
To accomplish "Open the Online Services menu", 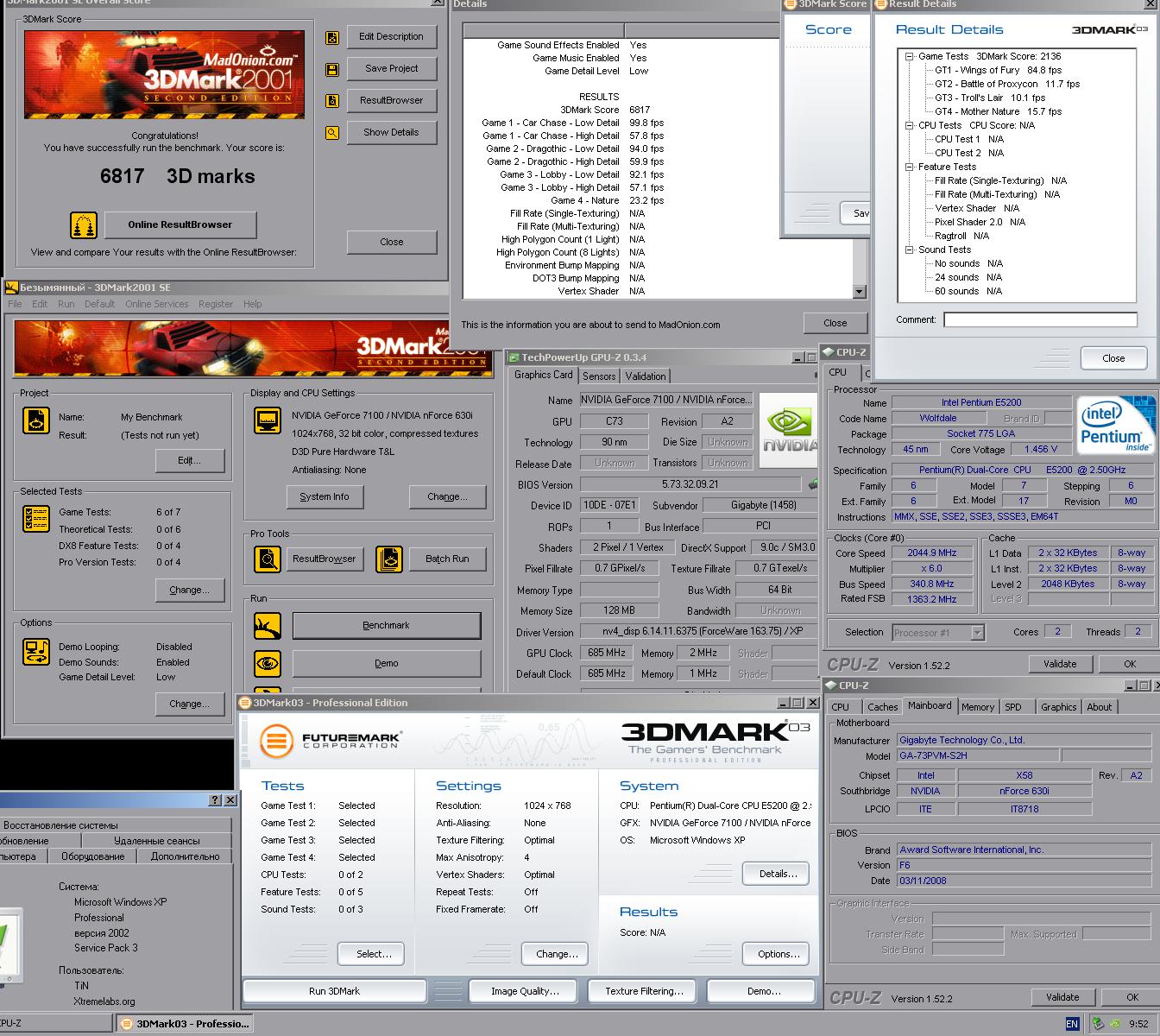I will point(156,304).
